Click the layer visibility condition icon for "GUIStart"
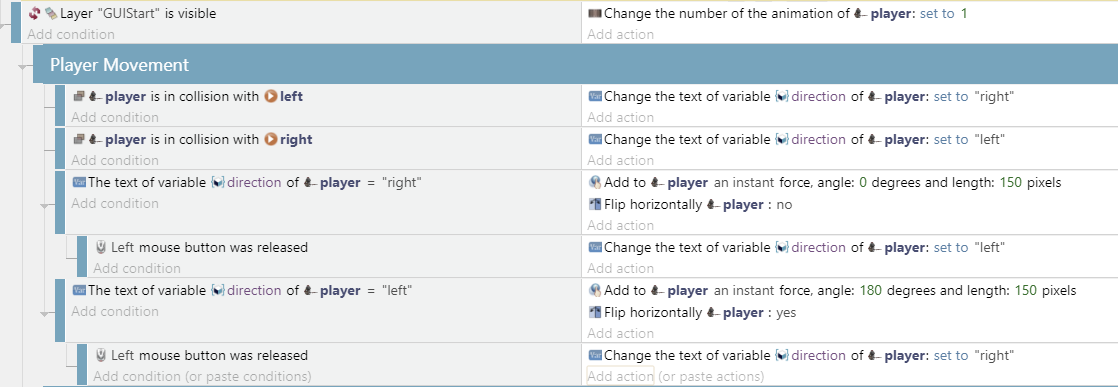Screen dimensions: 1118x387 click(51, 14)
